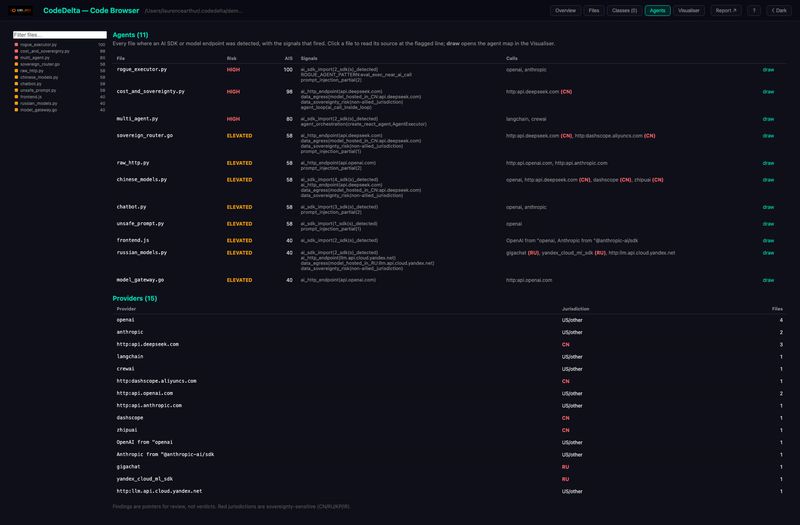
Task: Open sovereign_router.go from the Agents table
Action: pos(144,135)
